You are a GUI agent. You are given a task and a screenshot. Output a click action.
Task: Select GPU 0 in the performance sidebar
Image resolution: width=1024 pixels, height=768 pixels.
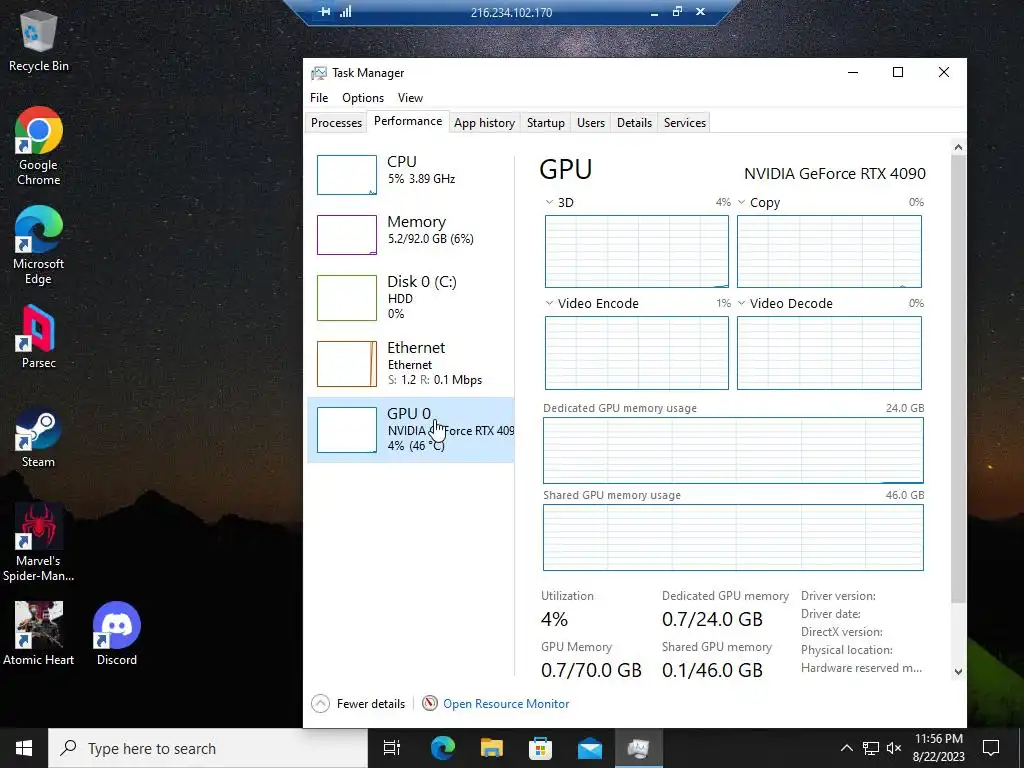411,430
